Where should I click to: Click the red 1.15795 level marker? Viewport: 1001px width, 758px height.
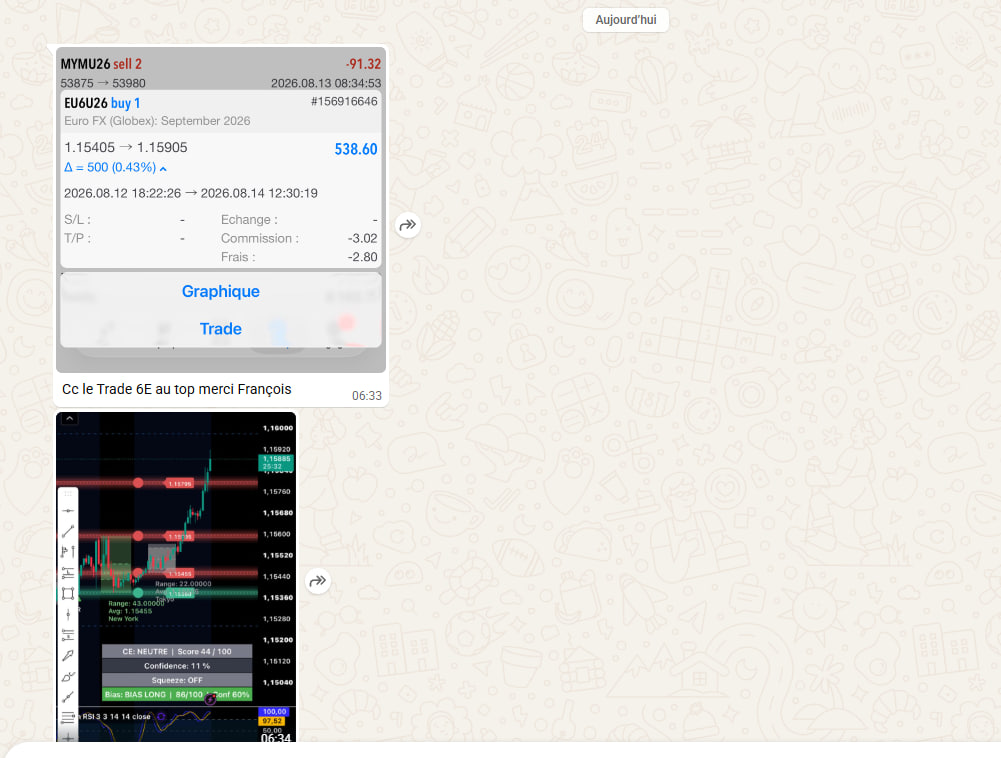(179, 483)
